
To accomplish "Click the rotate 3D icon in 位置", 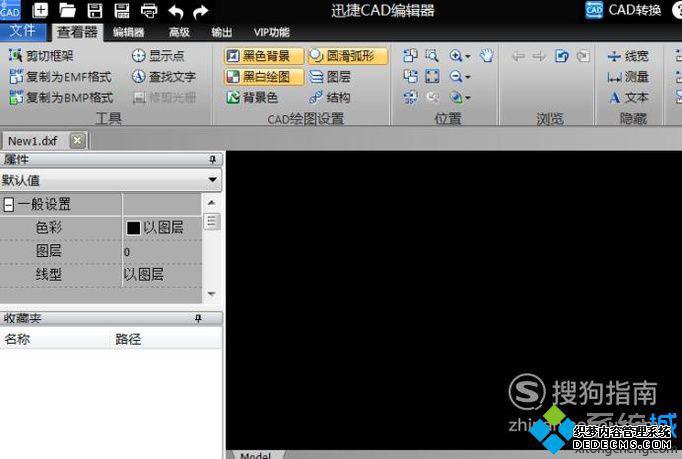I will click(x=410, y=97).
